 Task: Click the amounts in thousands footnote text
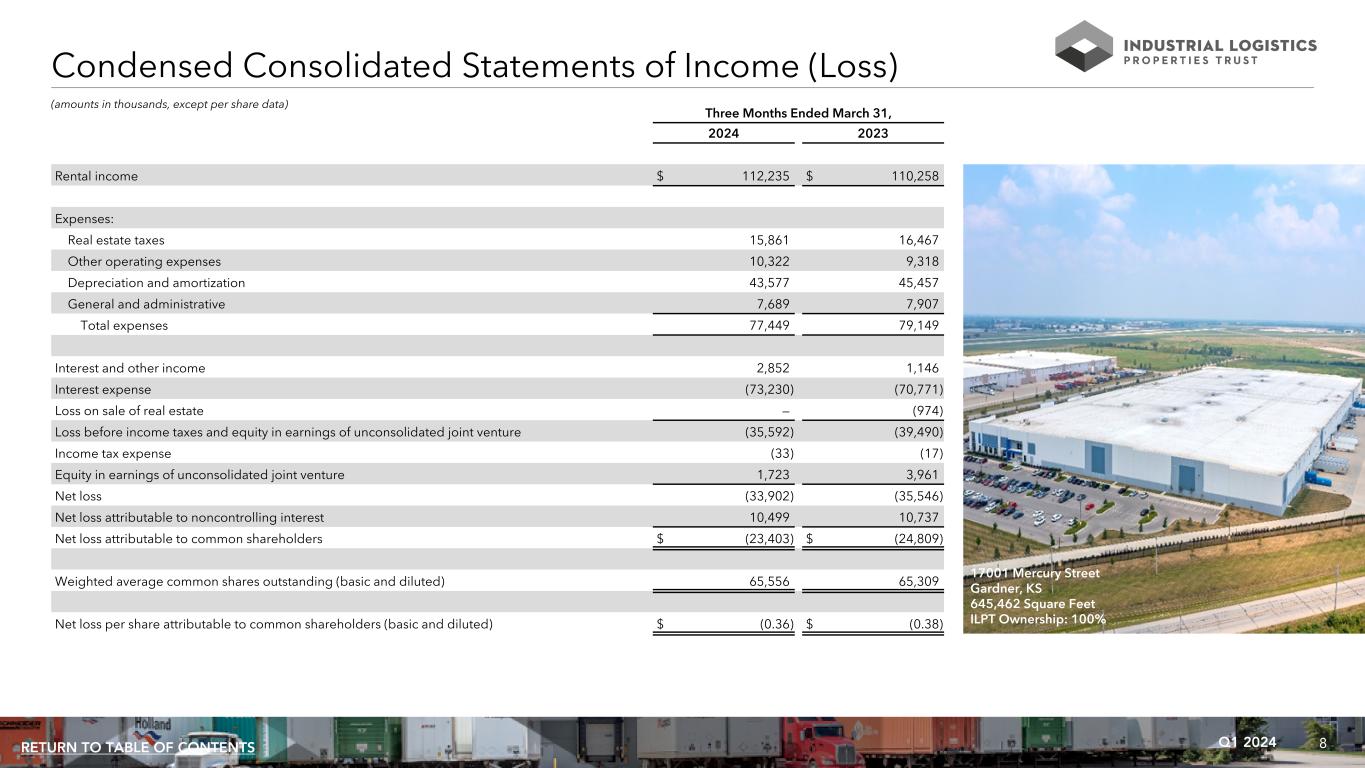point(169,105)
